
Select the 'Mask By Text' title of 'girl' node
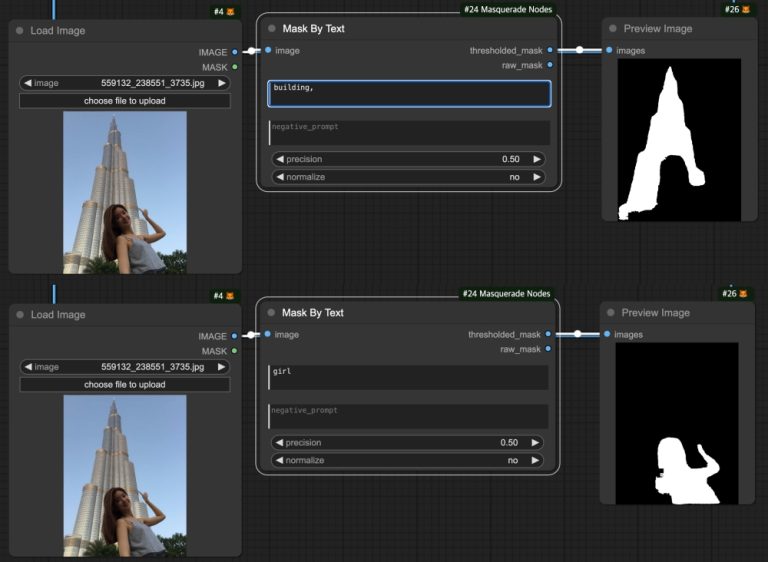[x=312, y=313]
